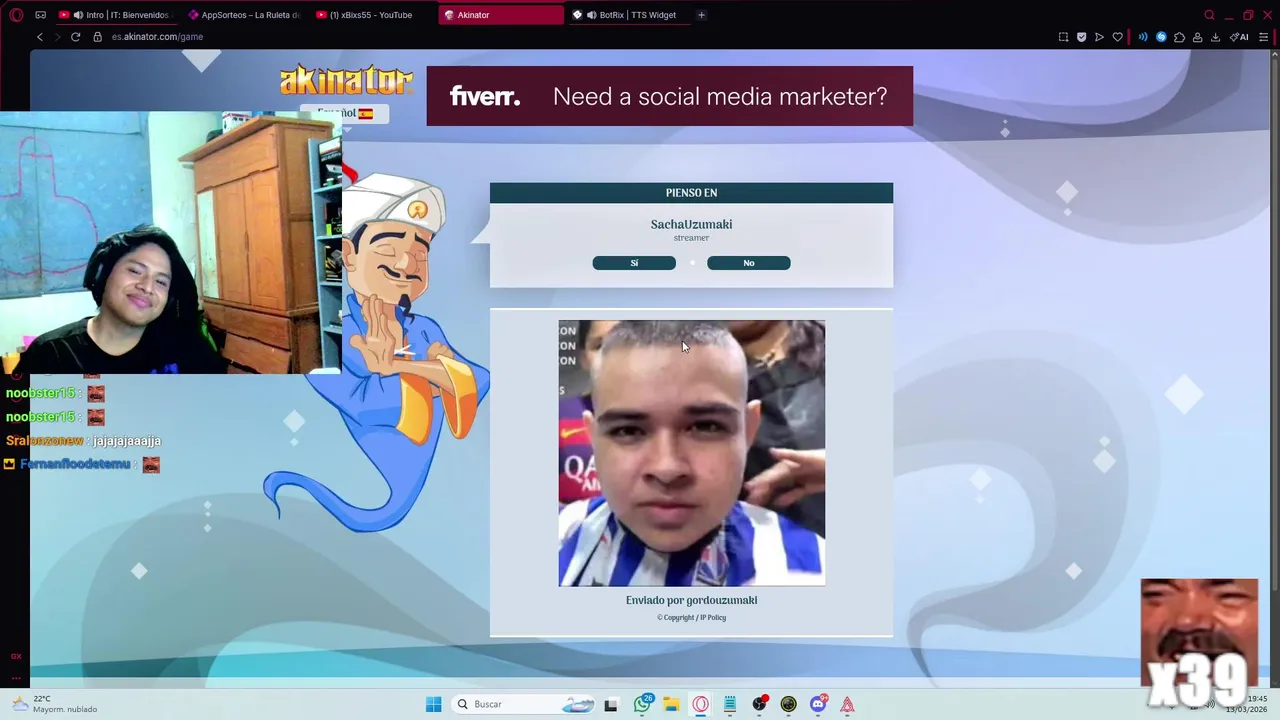The height and width of the screenshot is (720, 1280).
Task: Open the weather widget showing 22°C
Action: (x=55, y=704)
